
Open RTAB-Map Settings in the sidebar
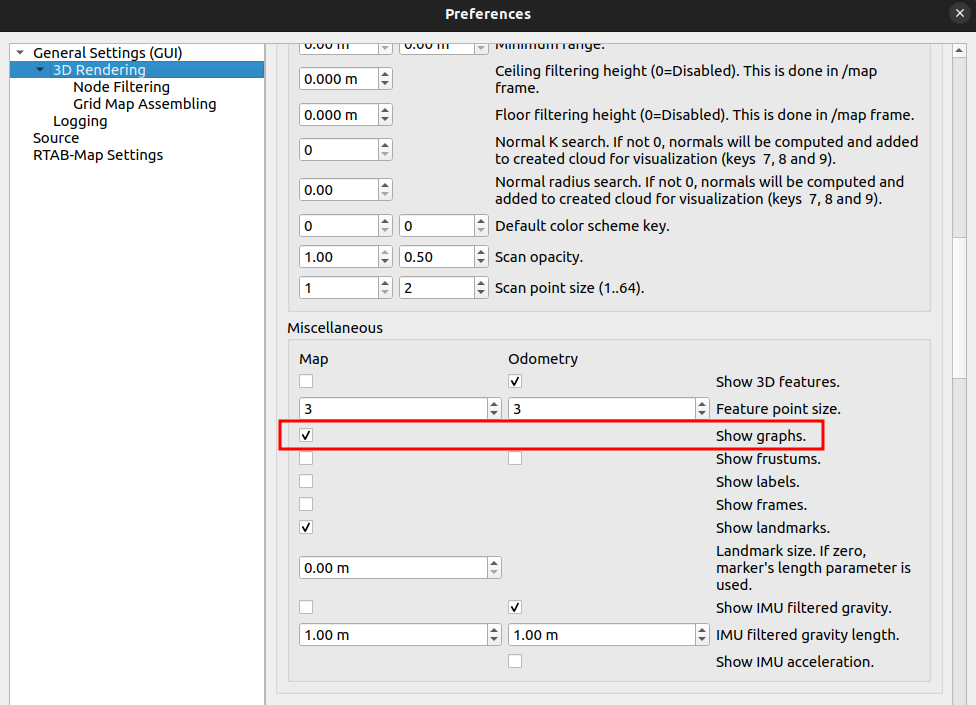click(x=98, y=155)
